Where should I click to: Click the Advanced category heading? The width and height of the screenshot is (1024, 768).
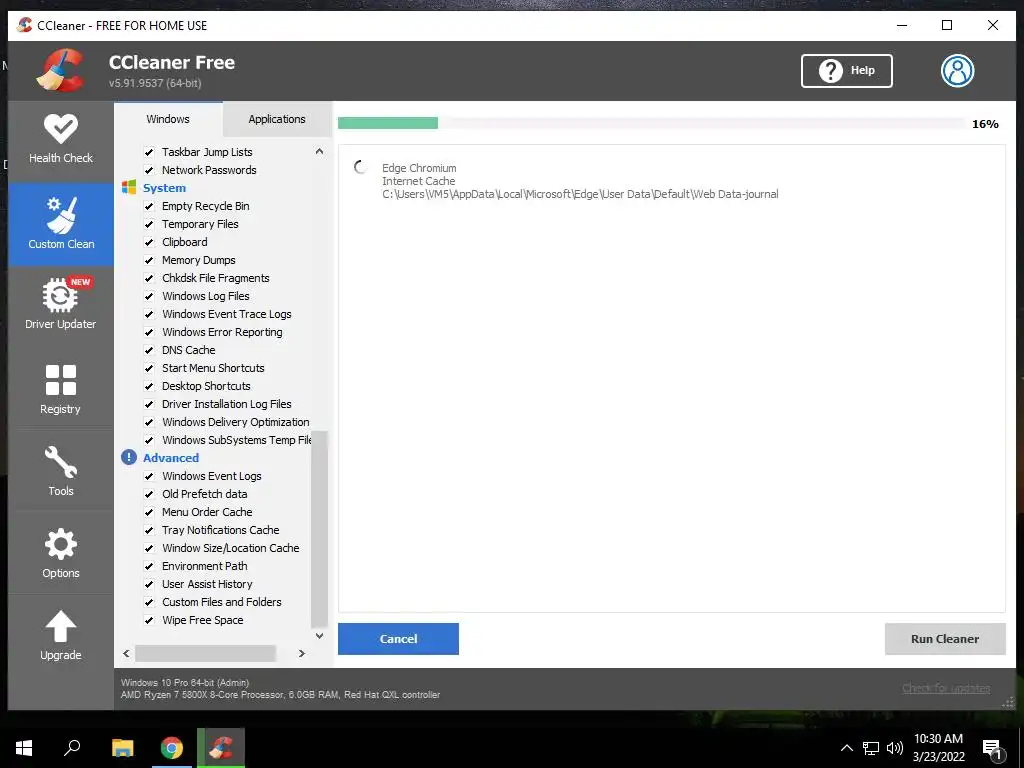pos(171,458)
